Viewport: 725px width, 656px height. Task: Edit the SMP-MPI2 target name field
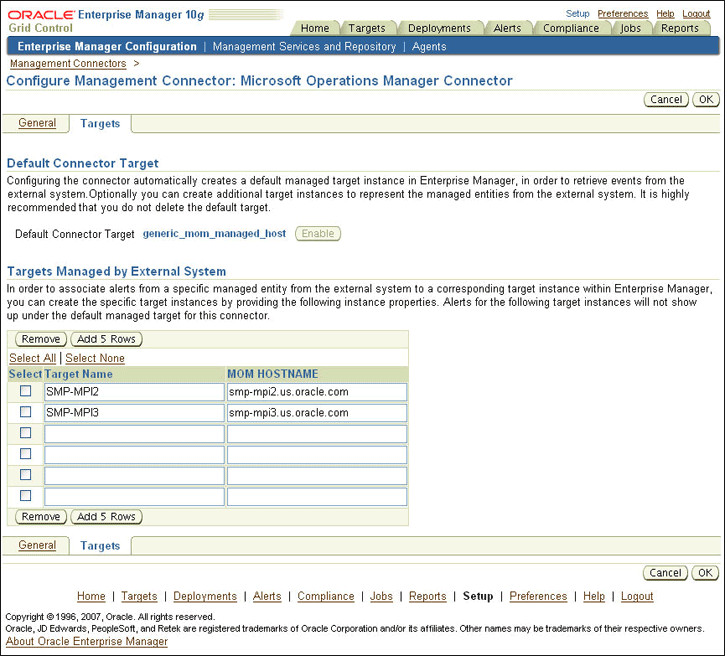(x=134, y=392)
